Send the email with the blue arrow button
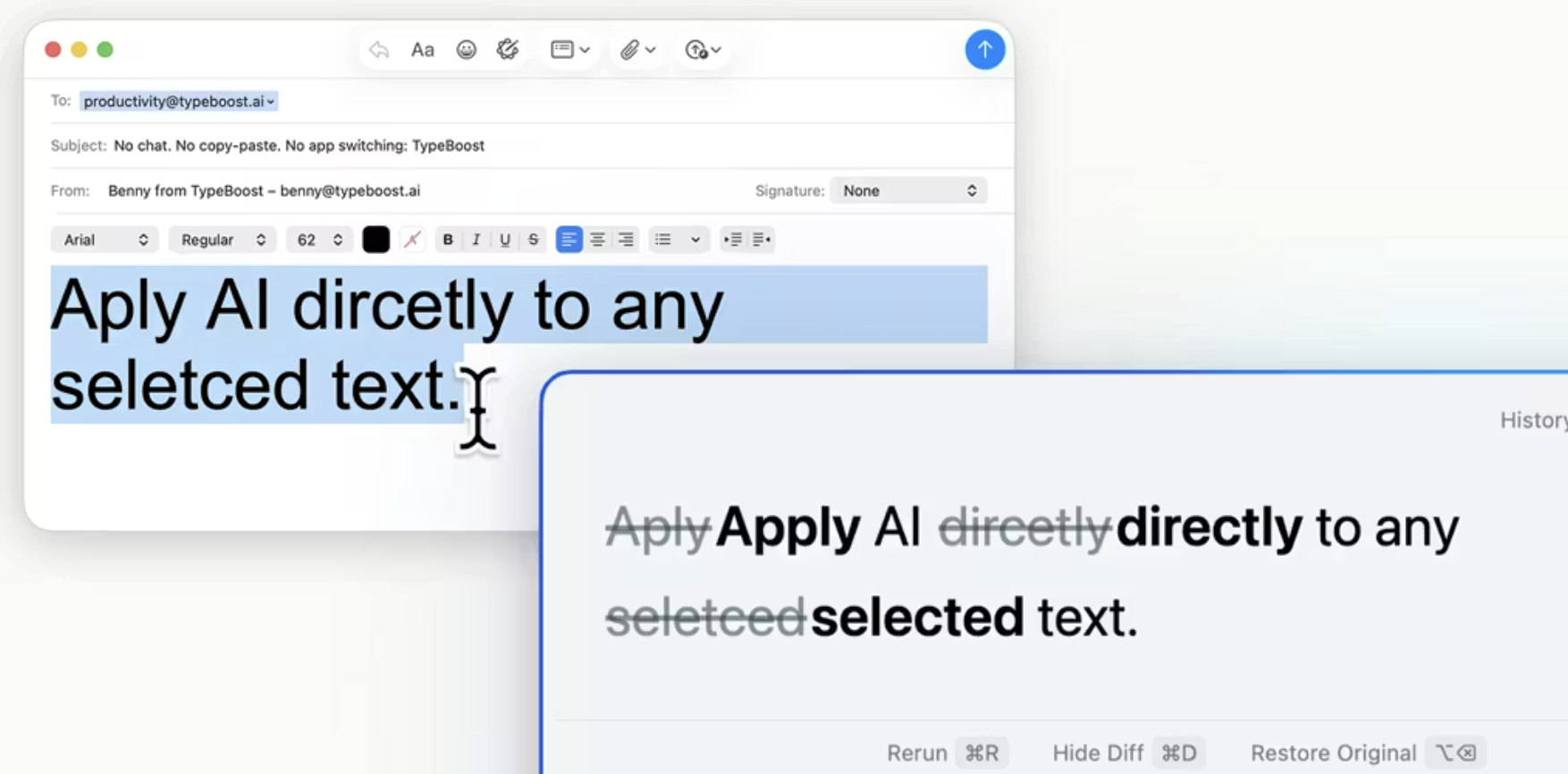The height and width of the screenshot is (774, 1568). point(984,49)
